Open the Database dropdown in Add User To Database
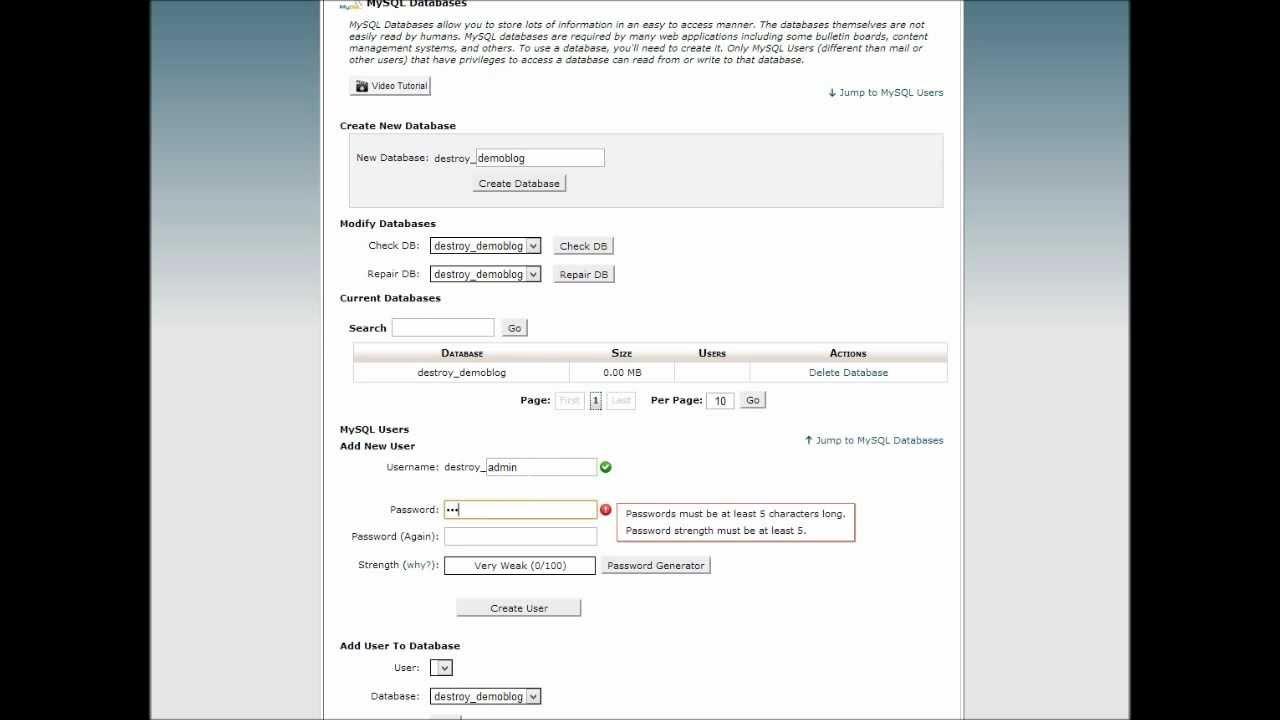 (x=485, y=697)
